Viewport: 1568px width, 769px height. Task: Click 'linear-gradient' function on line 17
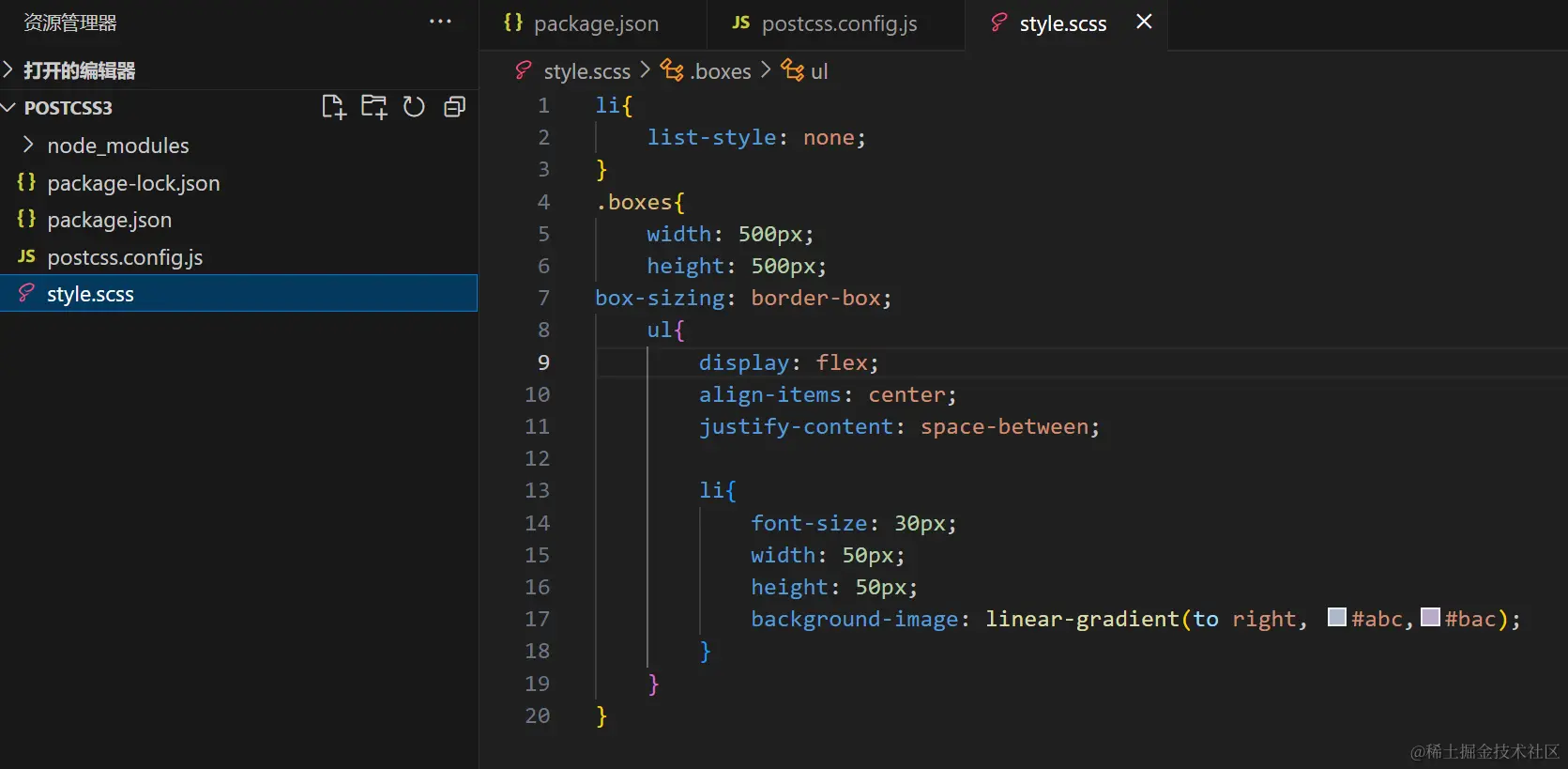point(1082,619)
